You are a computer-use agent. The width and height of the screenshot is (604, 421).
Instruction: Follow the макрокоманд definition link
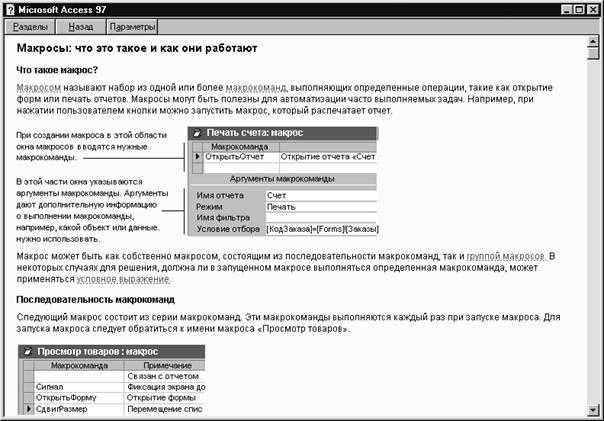256,88
